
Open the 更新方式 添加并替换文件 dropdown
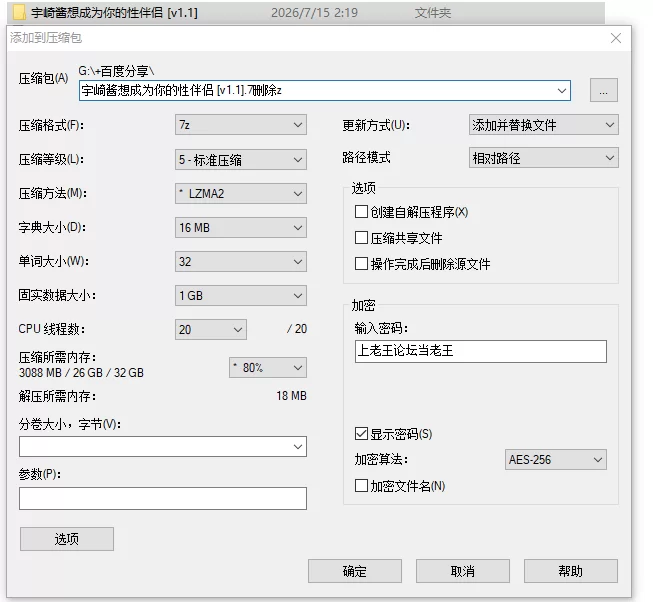click(x=543, y=124)
